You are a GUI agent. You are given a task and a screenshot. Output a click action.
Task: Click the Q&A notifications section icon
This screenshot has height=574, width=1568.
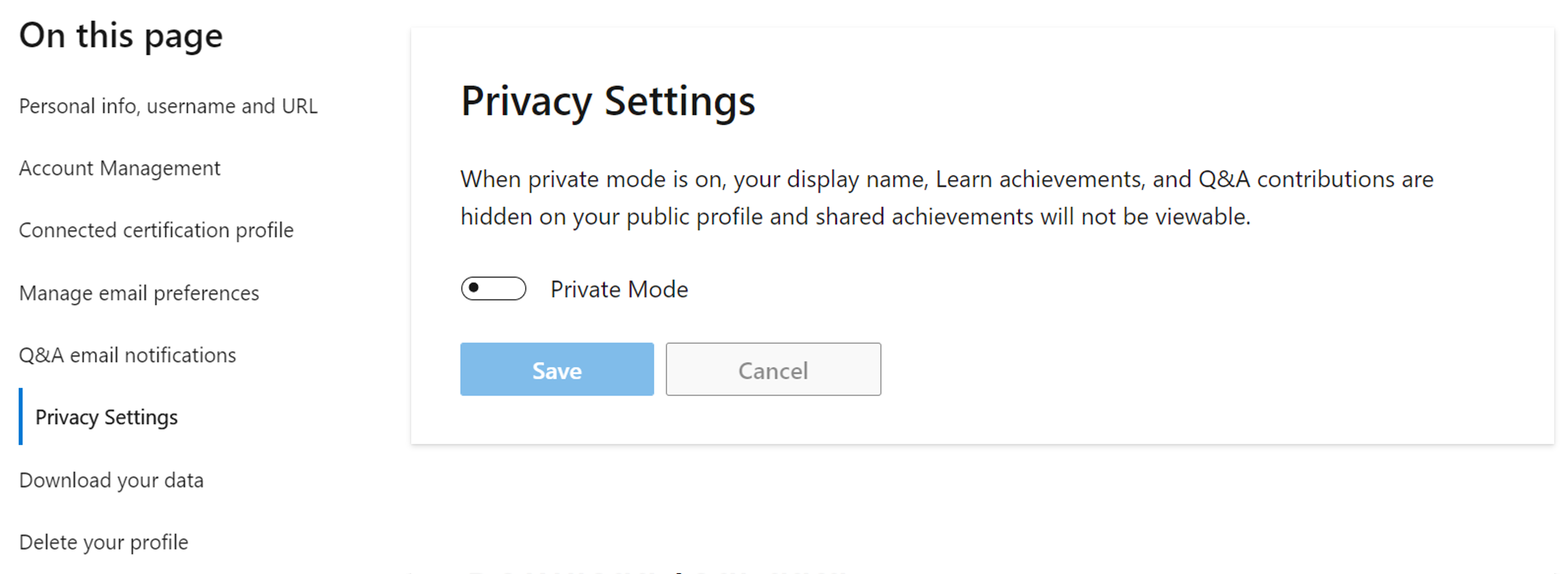click(128, 355)
